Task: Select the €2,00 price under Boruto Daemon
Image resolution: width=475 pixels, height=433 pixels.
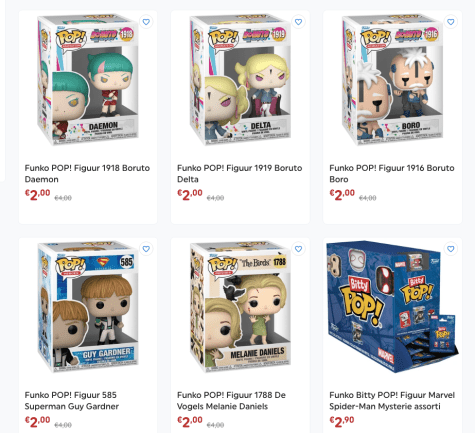Action: click(x=37, y=195)
